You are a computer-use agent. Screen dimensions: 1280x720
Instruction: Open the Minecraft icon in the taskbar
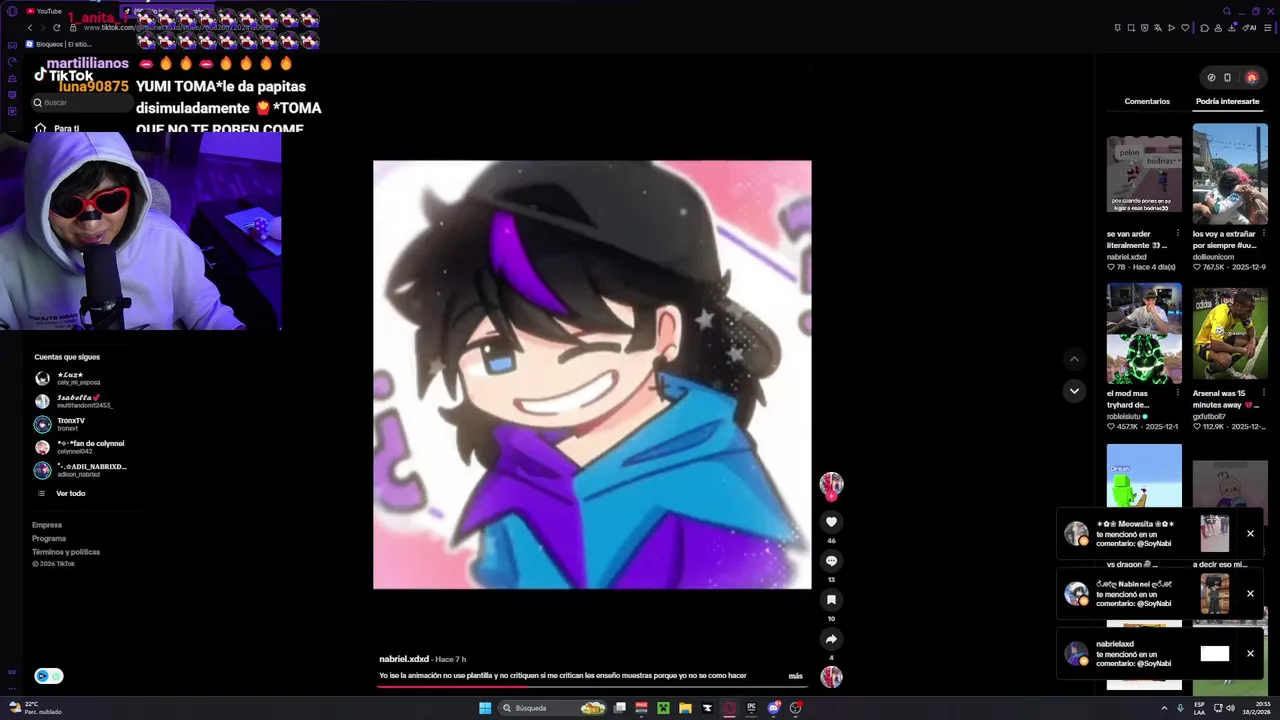(x=663, y=708)
